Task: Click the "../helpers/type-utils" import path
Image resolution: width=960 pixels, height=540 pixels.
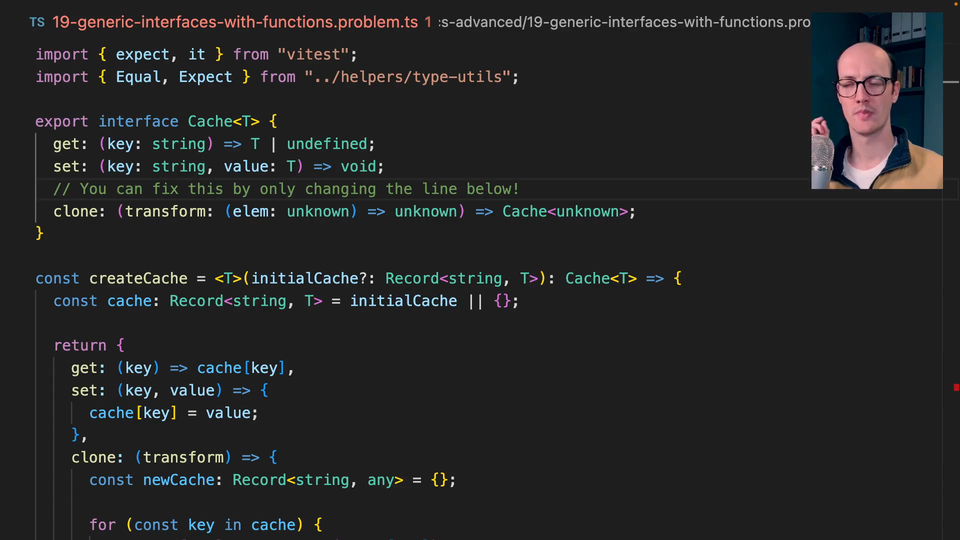Action: 408,77
